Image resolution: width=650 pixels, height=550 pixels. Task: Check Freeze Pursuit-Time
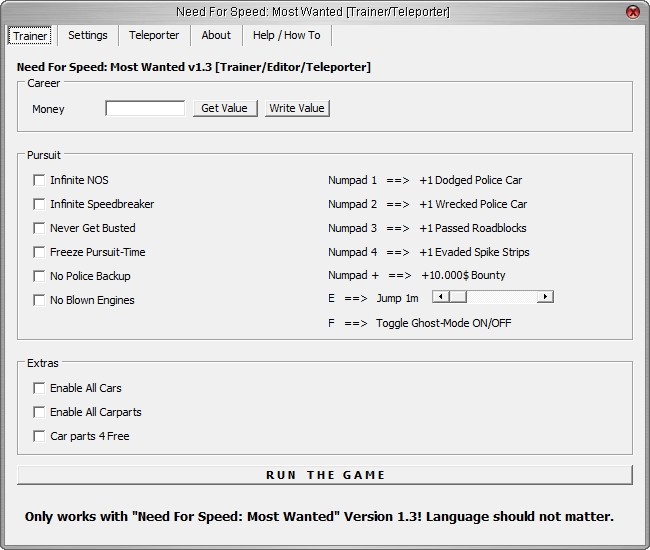39,252
